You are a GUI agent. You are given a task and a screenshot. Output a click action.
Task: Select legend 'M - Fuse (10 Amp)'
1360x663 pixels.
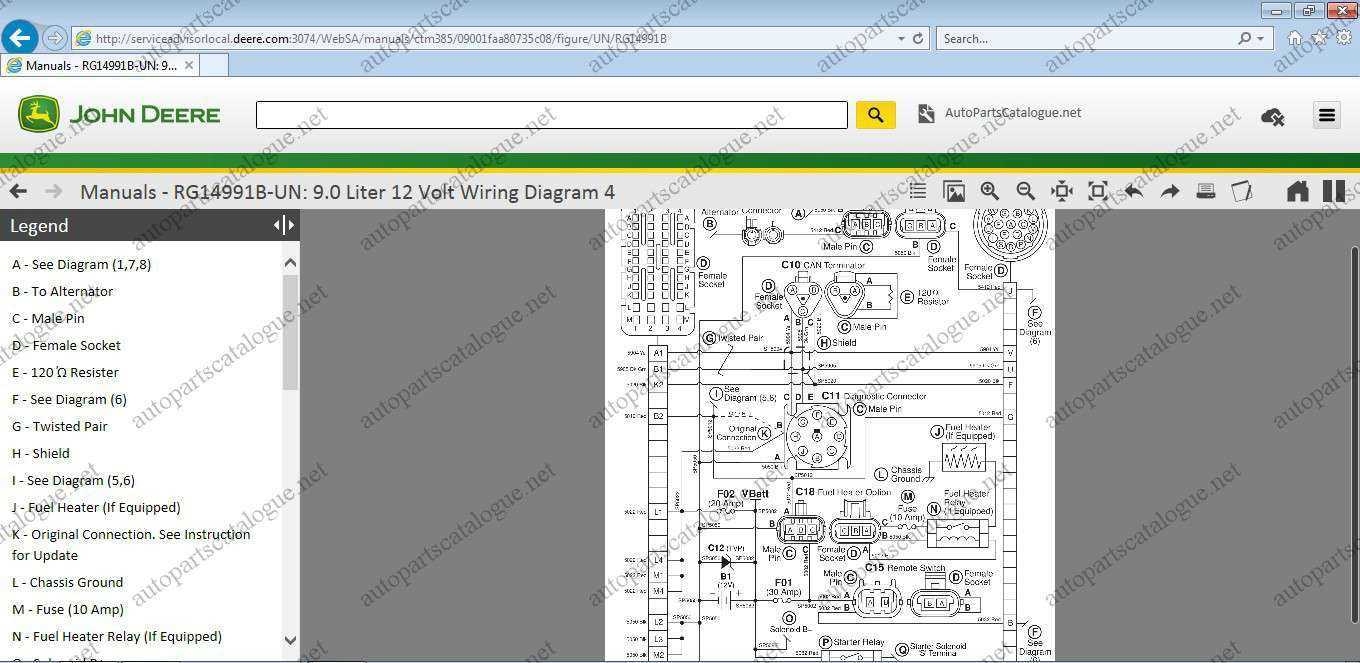[68, 609]
